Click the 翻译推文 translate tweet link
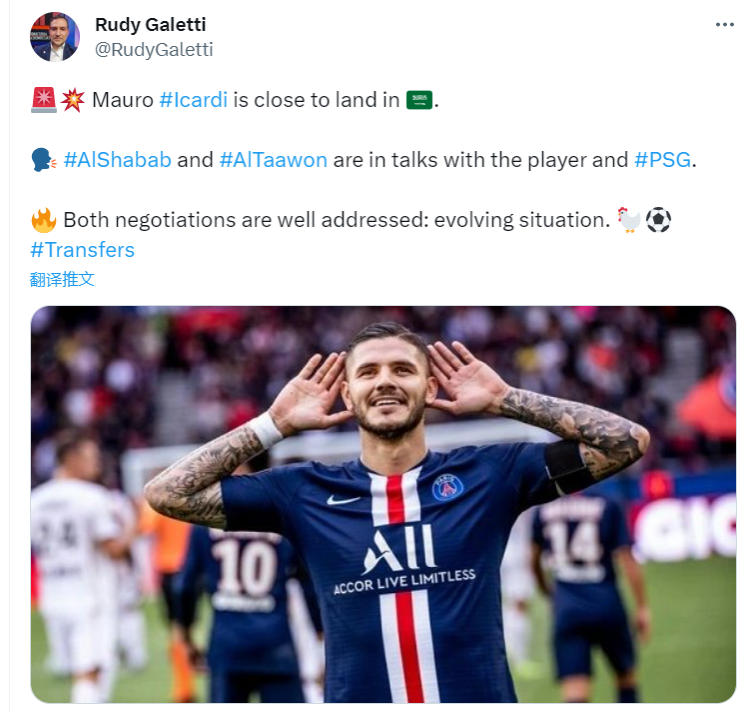The image size is (754, 712). pos(62,279)
